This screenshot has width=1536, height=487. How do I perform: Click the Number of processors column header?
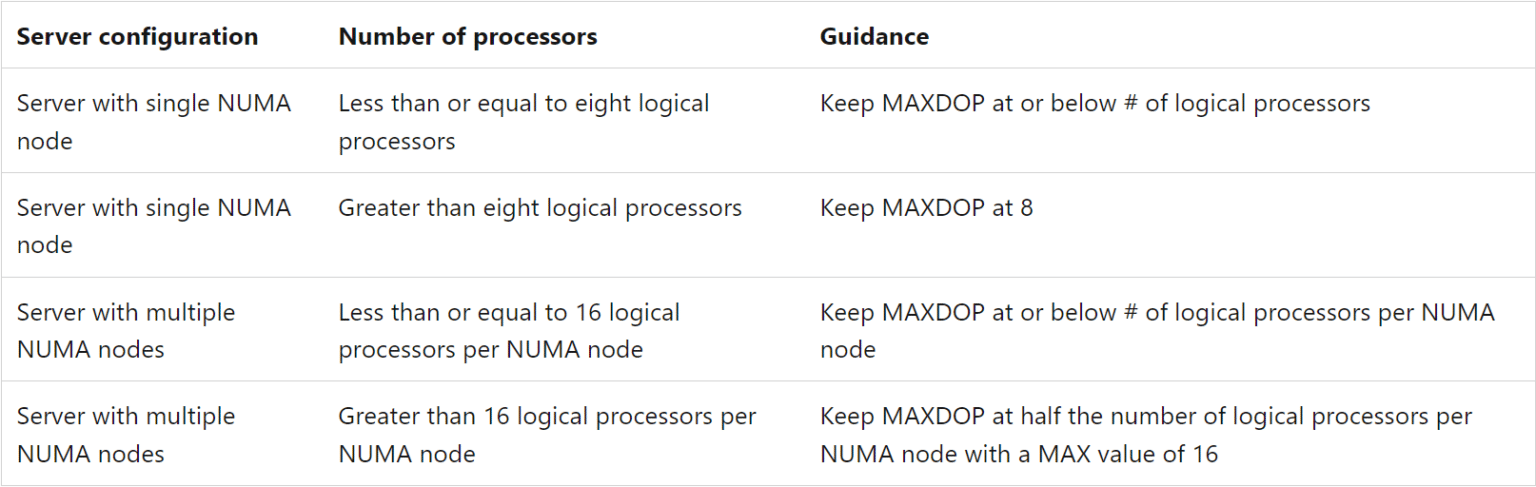(x=467, y=37)
